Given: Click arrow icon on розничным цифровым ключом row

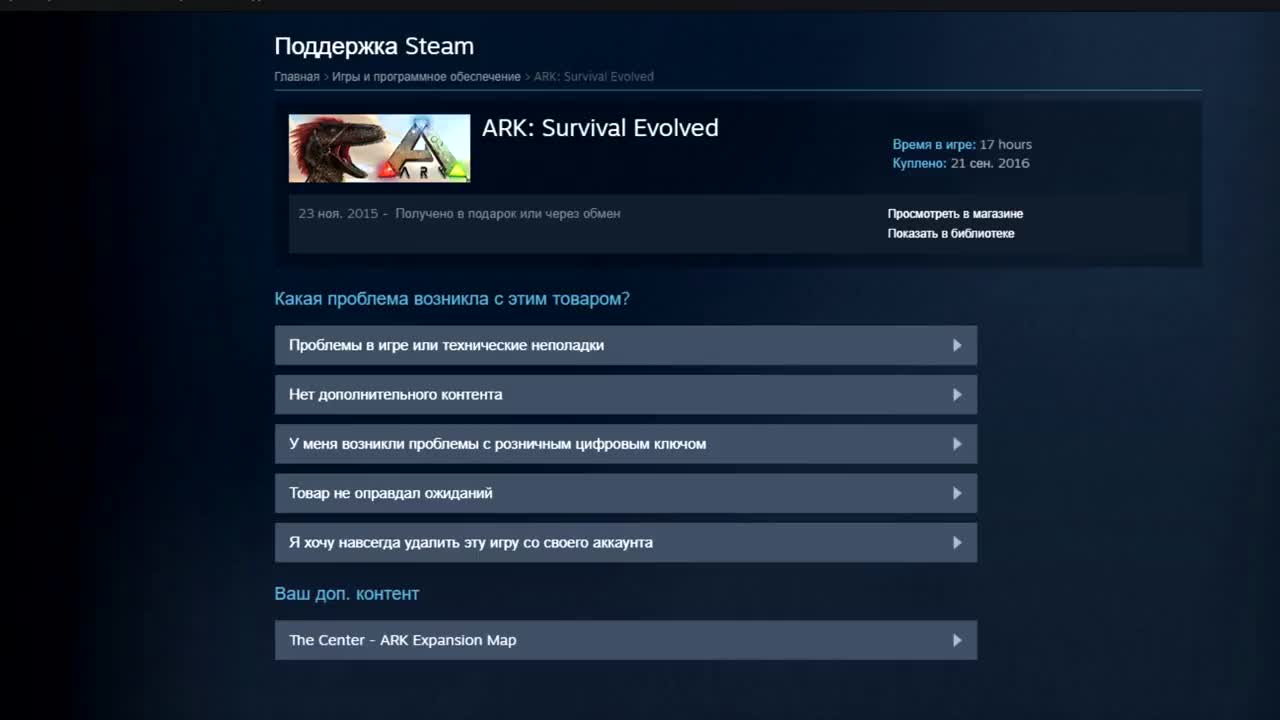Looking at the screenshot, I should (957, 444).
